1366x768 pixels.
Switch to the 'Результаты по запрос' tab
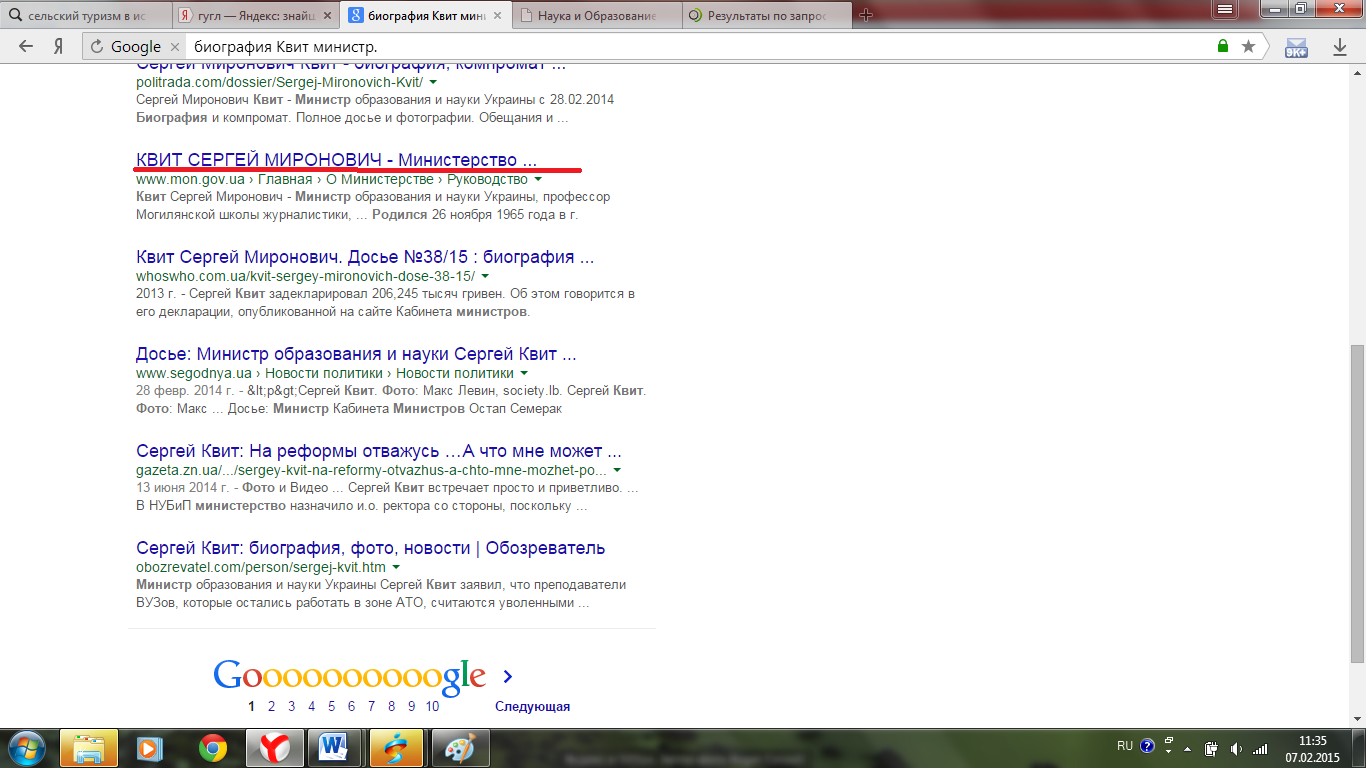(766, 15)
